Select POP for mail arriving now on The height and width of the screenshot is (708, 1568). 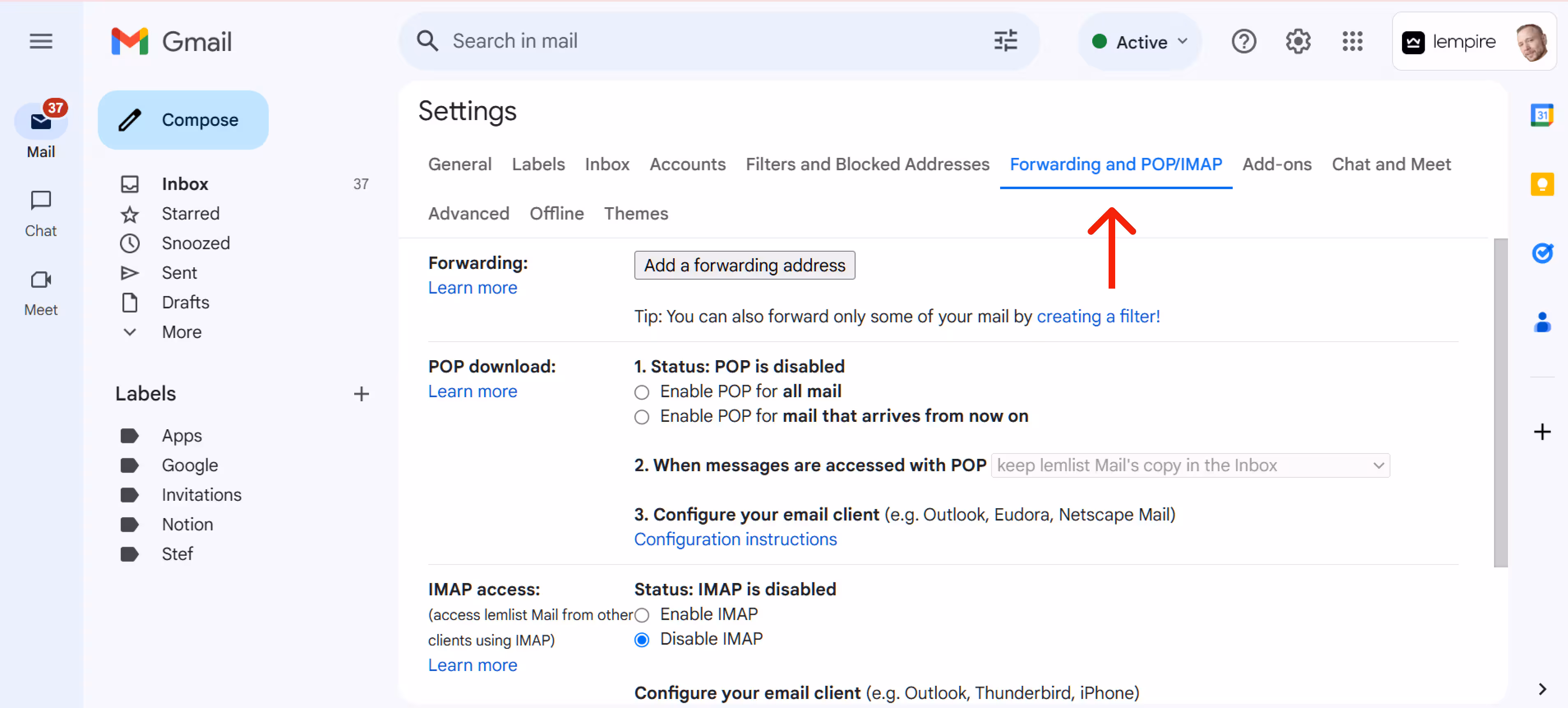tap(641, 417)
